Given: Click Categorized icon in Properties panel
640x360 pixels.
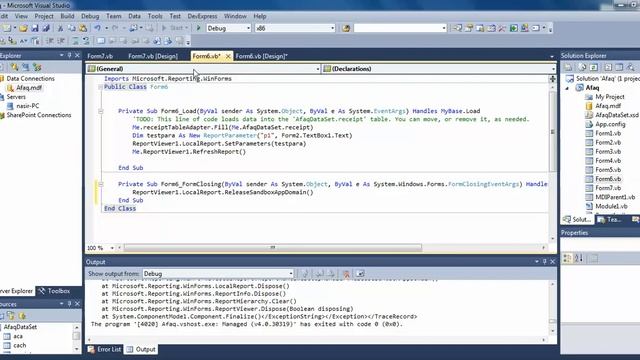Looking at the screenshot, I should click(568, 258).
